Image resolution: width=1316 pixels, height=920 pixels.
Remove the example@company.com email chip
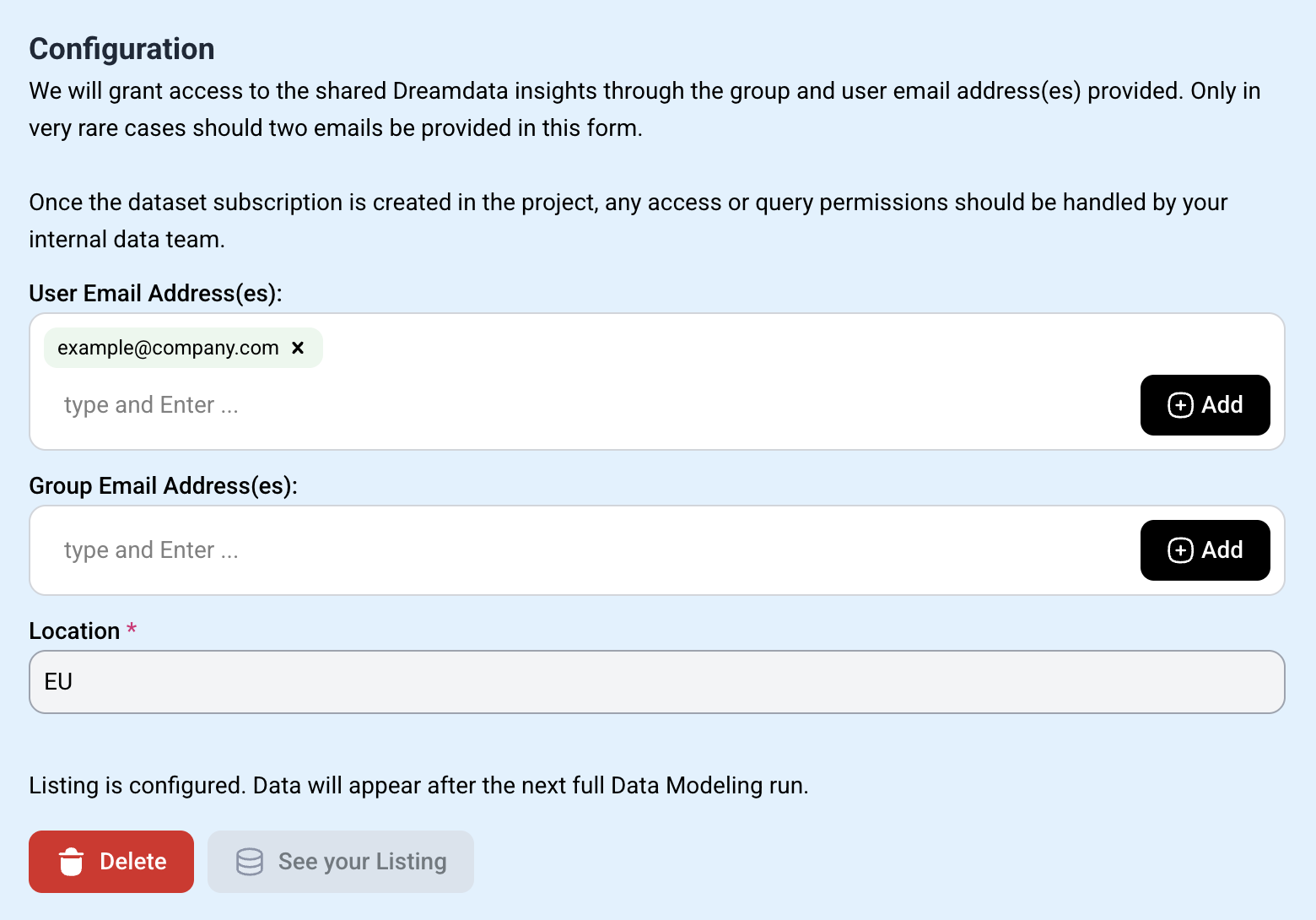[x=298, y=348]
